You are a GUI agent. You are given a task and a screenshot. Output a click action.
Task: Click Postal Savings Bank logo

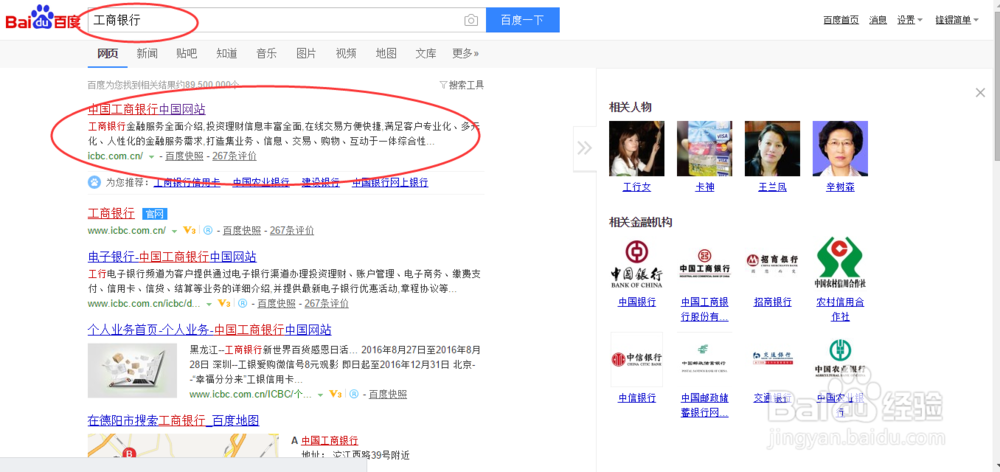(705, 359)
